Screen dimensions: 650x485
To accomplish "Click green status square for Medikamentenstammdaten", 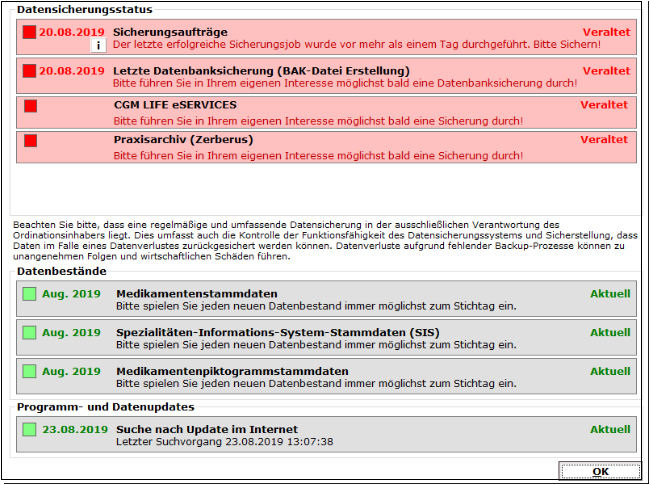I will click(x=29, y=294).
